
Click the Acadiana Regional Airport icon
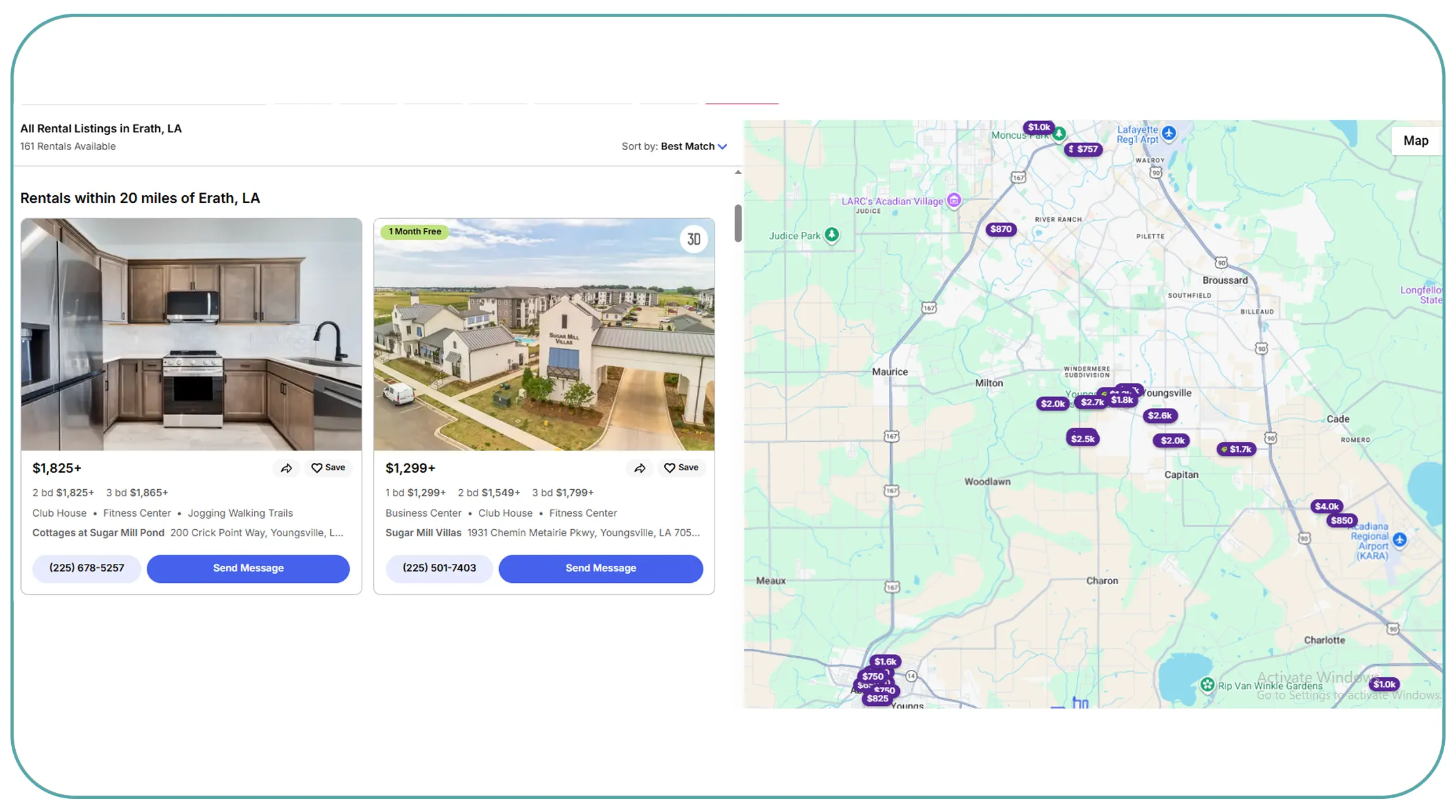point(1400,540)
